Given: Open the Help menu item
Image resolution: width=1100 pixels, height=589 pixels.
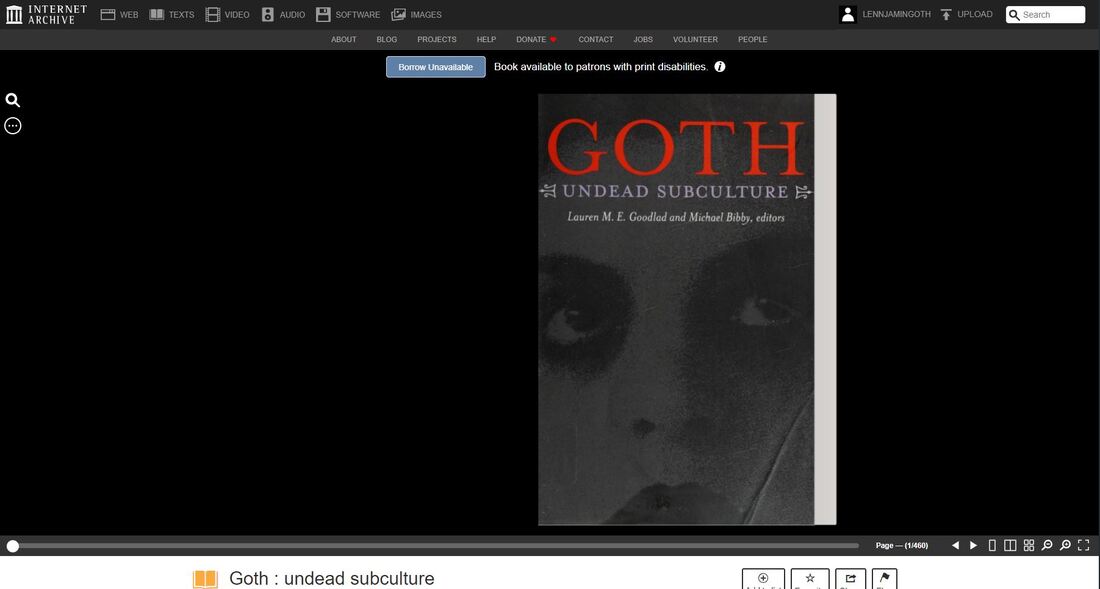Looking at the screenshot, I should click(486, 39).
